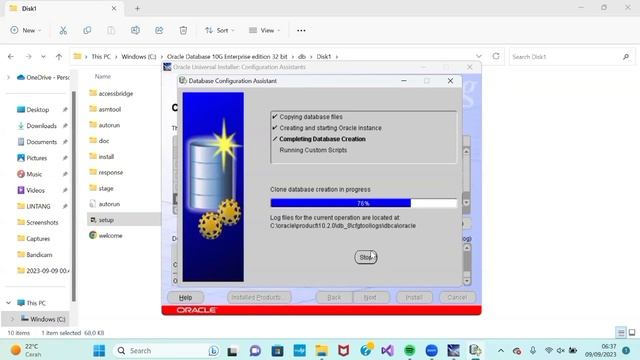
Task: Open LINTANG folder in navigation pane
Action: 34,206
